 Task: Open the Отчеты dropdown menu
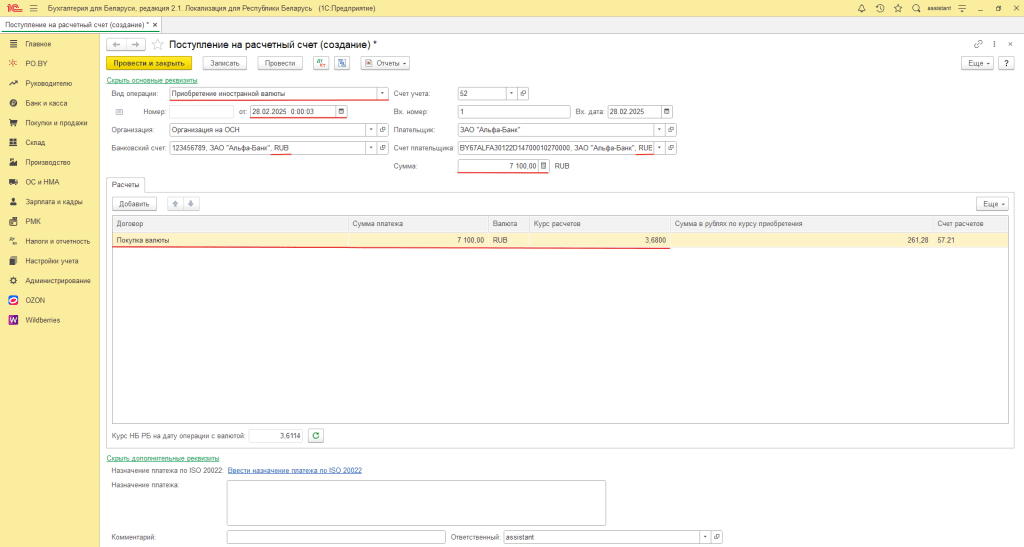point(385,63)
